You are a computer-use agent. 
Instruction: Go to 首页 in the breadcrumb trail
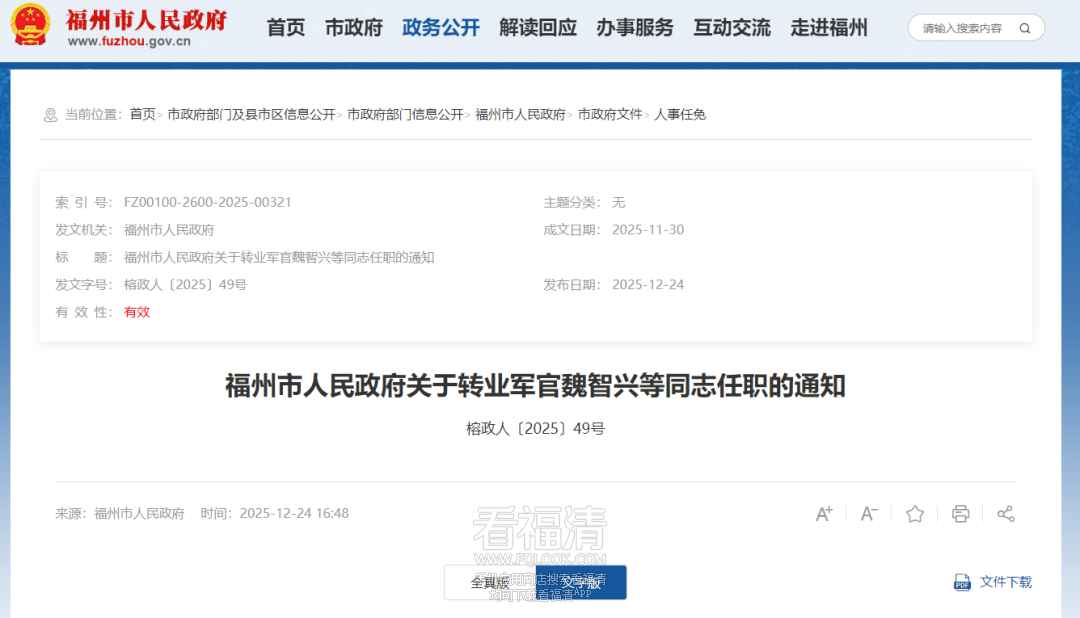(141, 114)
